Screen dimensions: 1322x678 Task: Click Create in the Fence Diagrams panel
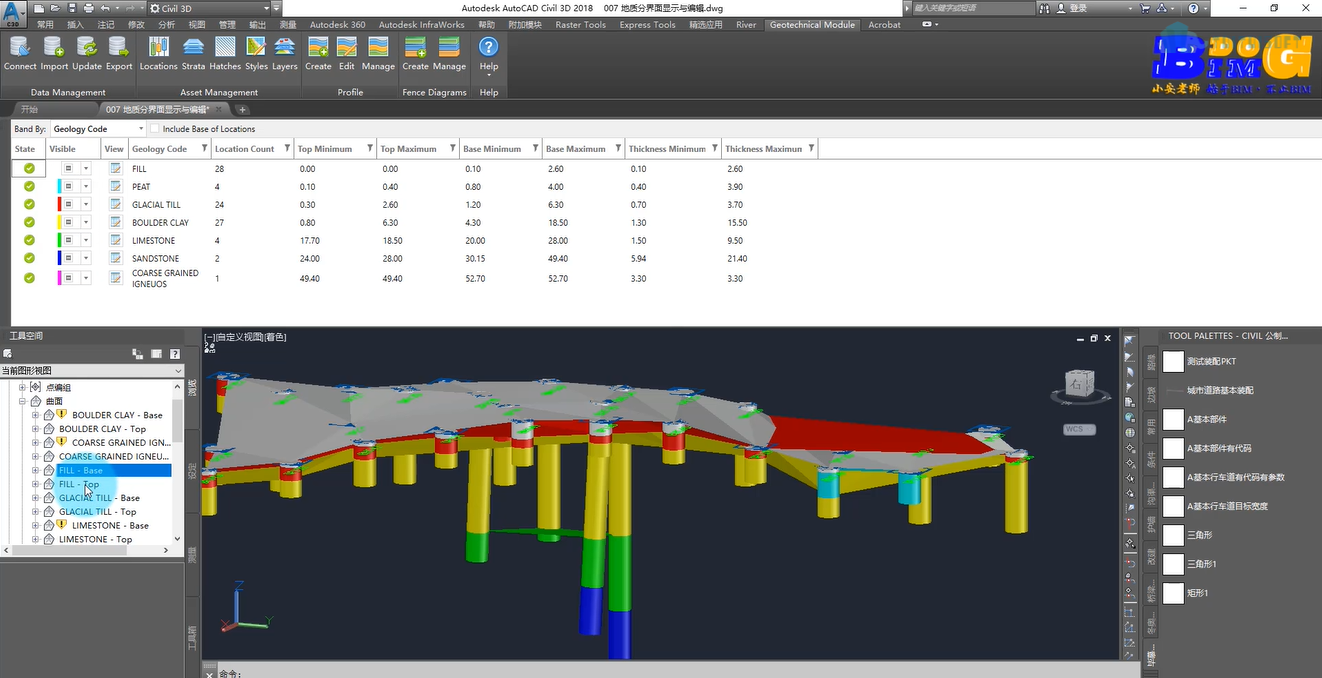(x=415, y=53)
